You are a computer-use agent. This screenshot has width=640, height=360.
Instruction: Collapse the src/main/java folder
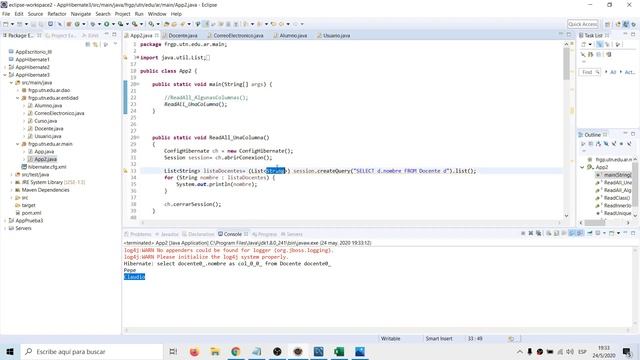[x=11, y=82]
